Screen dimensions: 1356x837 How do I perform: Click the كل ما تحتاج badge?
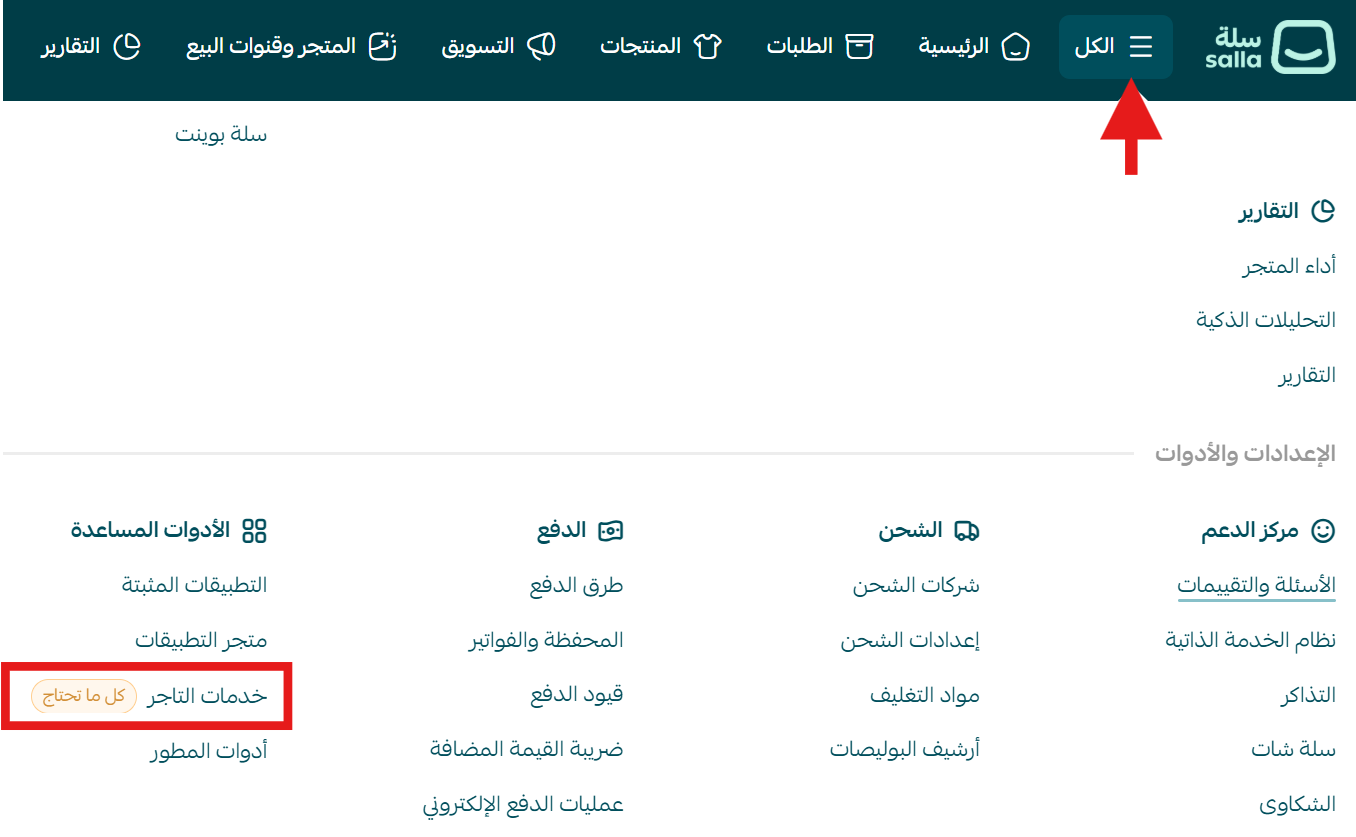pos(84,696)
